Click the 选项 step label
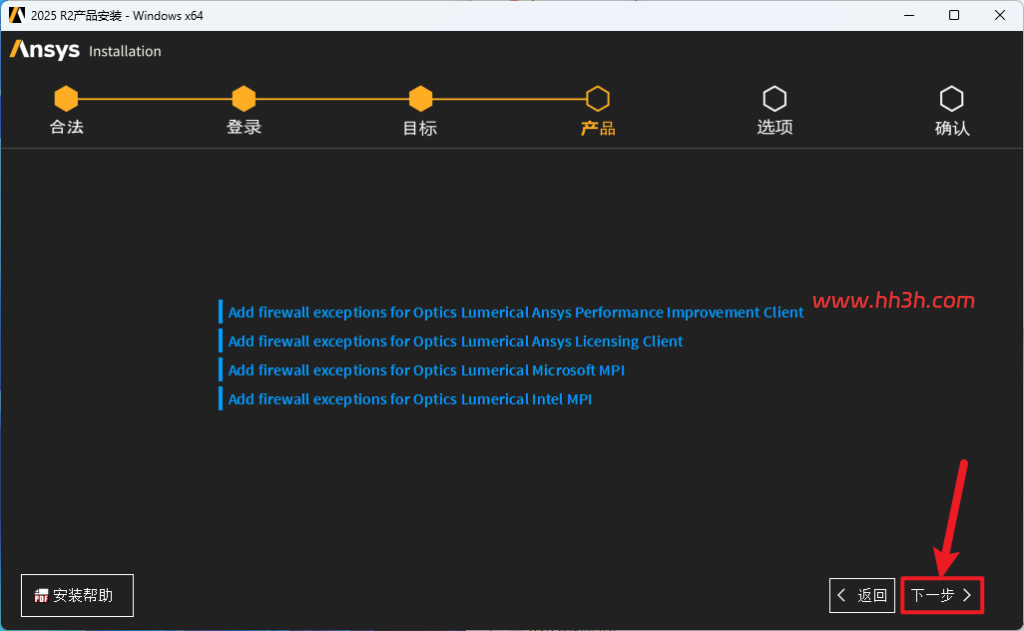This screenshot has width=1024, height=631. pyautogui.click(x=775, y=127)
